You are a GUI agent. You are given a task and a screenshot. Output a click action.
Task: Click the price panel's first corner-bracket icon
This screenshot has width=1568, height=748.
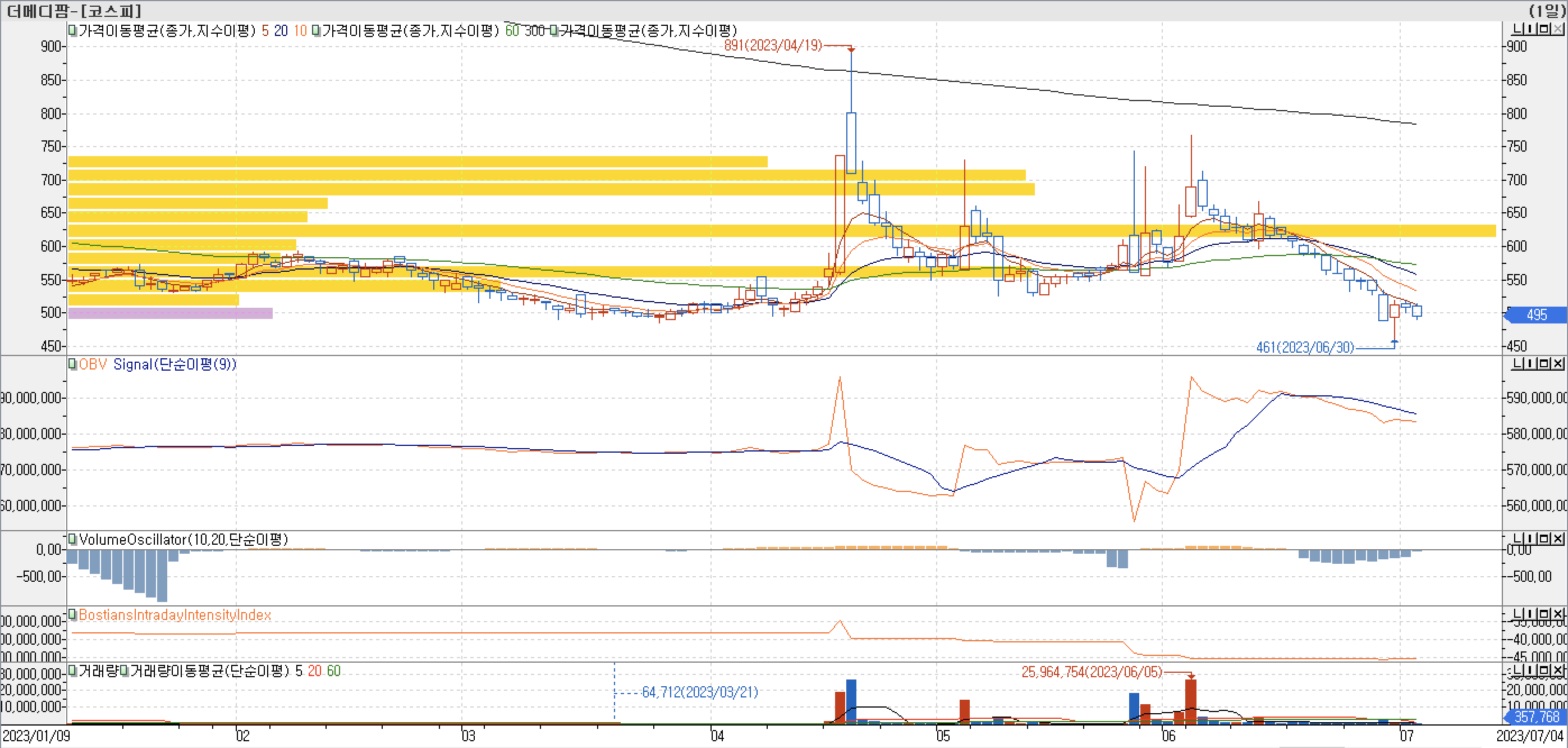click(1516, 29)
